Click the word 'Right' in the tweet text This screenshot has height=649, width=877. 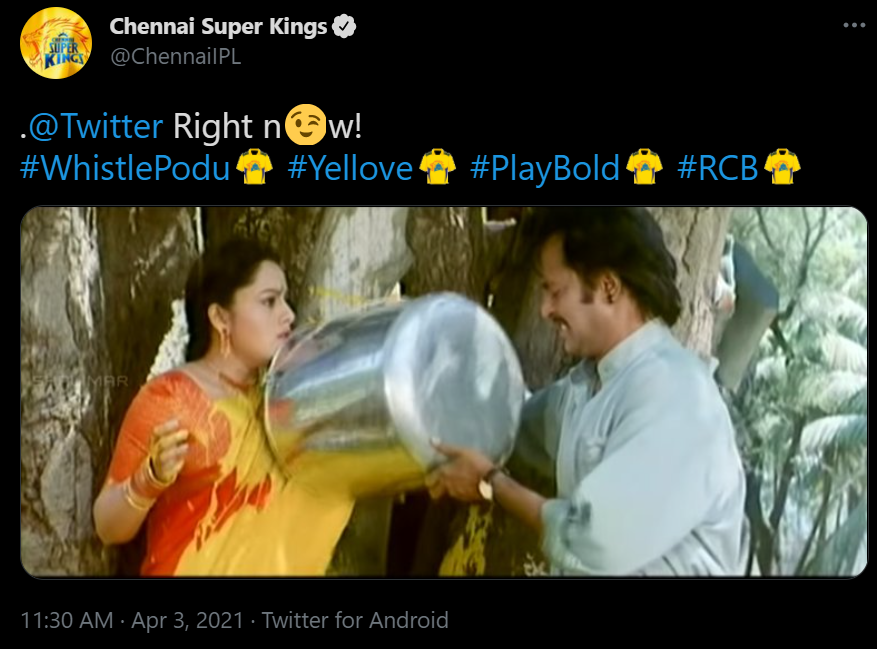[213, 126]
